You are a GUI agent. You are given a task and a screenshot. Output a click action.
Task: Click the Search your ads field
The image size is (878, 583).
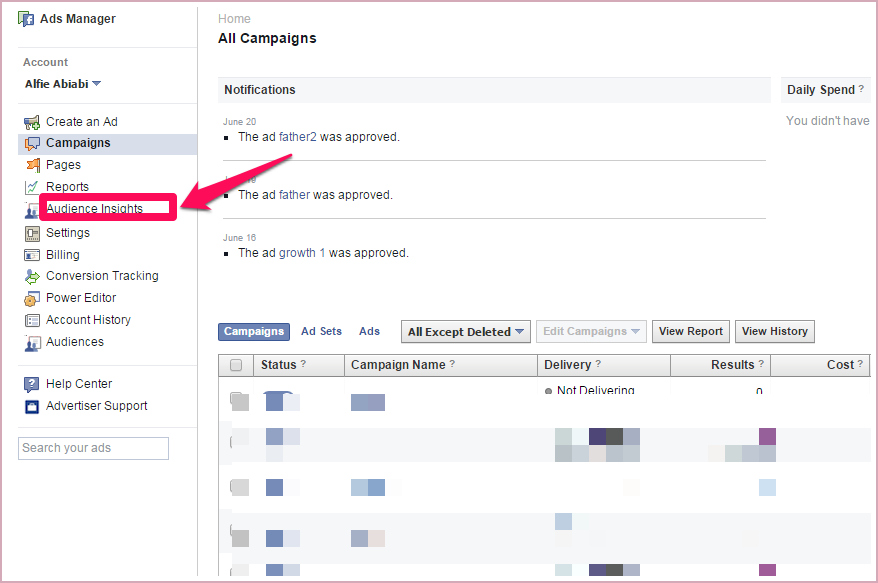pyautogui.click(x=93, y=448)
